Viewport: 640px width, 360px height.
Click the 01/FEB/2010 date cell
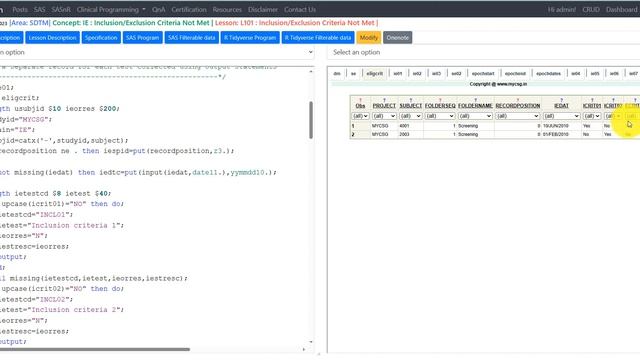click(x=556, y=134)
